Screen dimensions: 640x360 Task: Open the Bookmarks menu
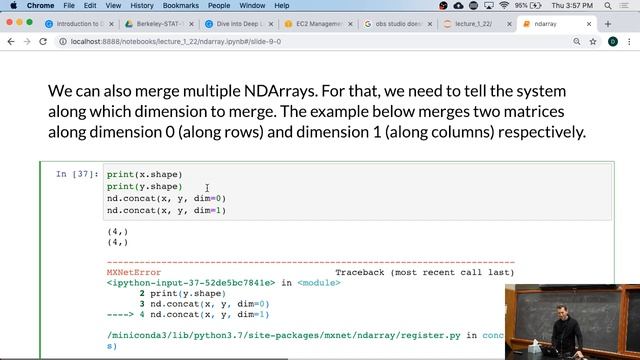coord(180,5)
